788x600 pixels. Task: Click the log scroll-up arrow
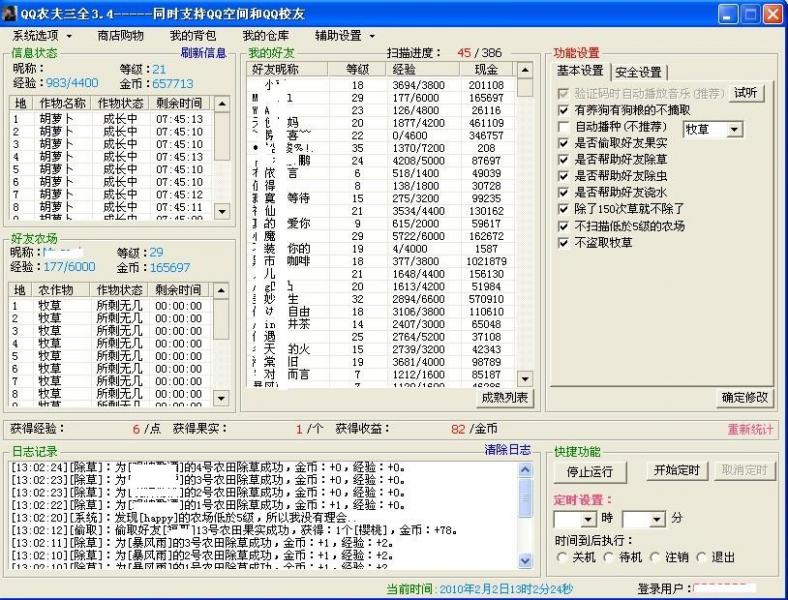pyautogui.click(x=525, y=470)
